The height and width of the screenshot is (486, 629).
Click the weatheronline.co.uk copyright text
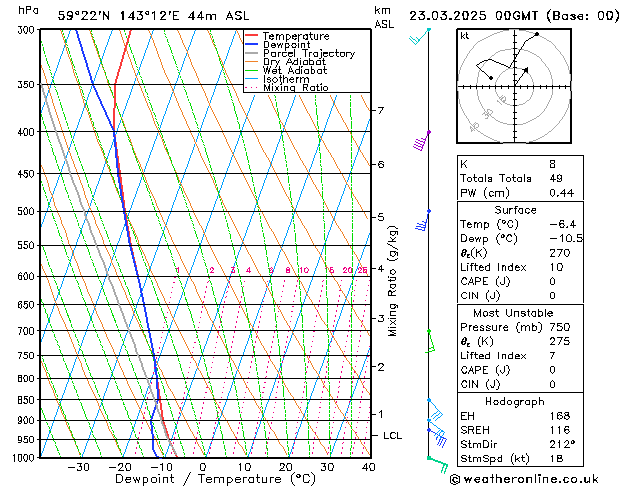524,479
